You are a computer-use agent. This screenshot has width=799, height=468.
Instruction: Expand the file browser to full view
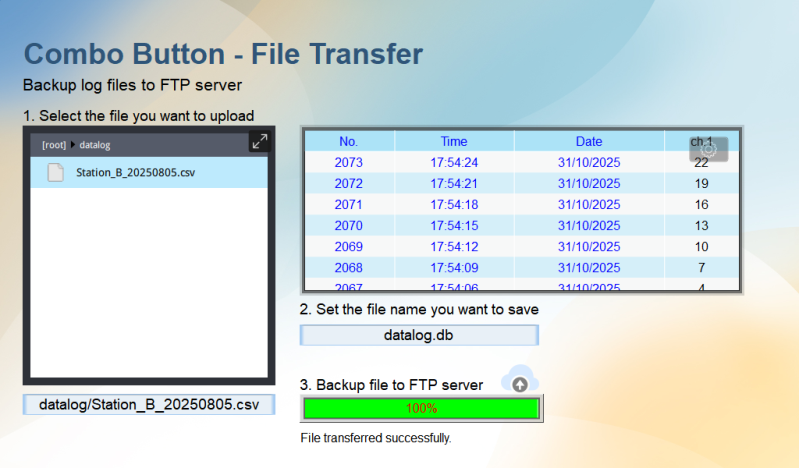coord(259,141)
